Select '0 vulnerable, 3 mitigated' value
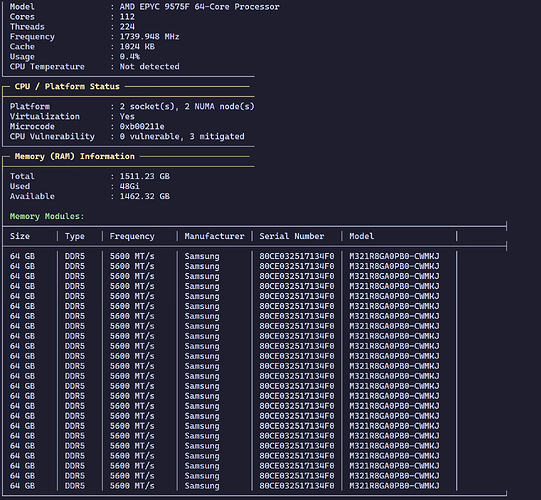Image resolution: width=541 pixels, height=500 pixels. pyautogui.click(x=182, y=136)
